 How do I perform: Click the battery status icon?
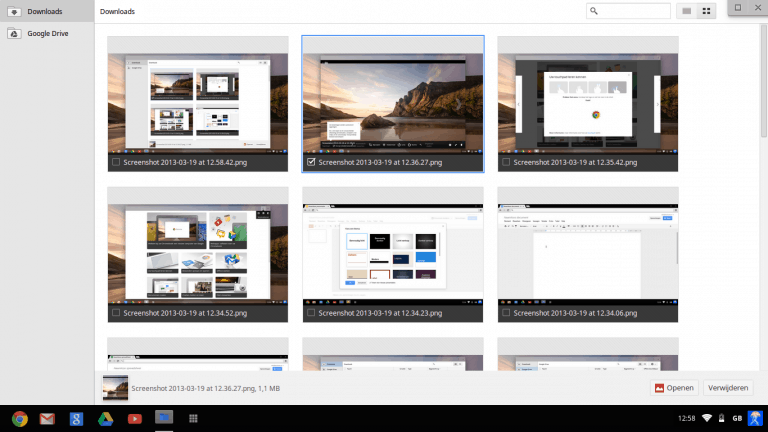[721, 418]
